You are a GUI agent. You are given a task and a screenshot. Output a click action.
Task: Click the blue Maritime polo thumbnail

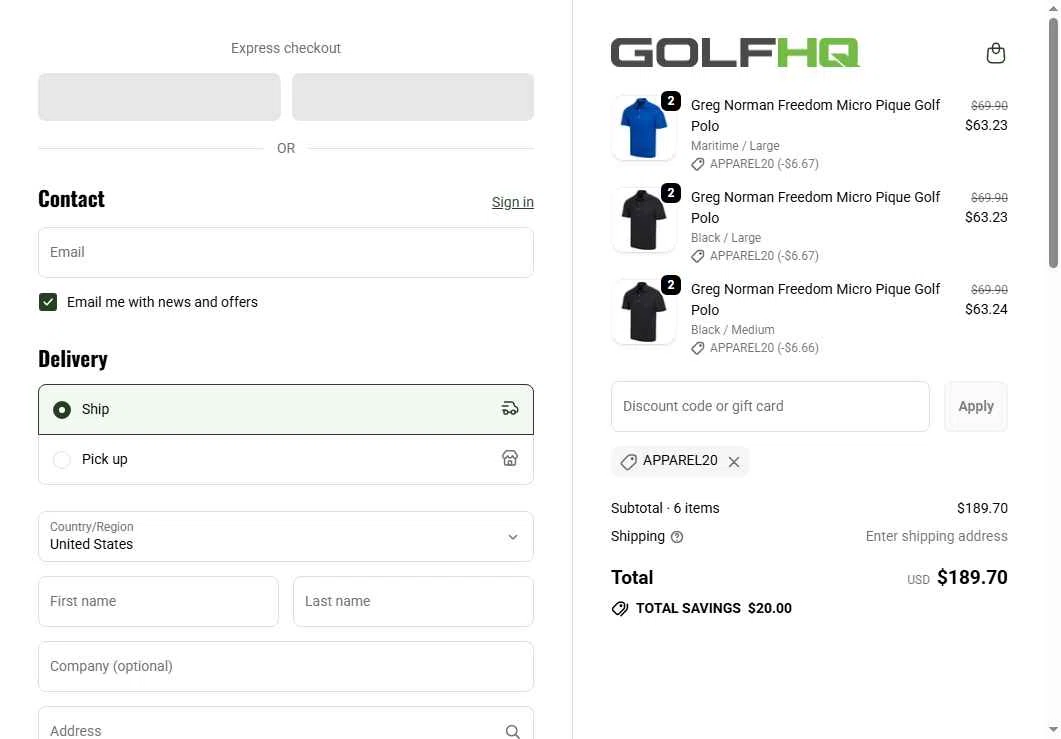(644, 128)
